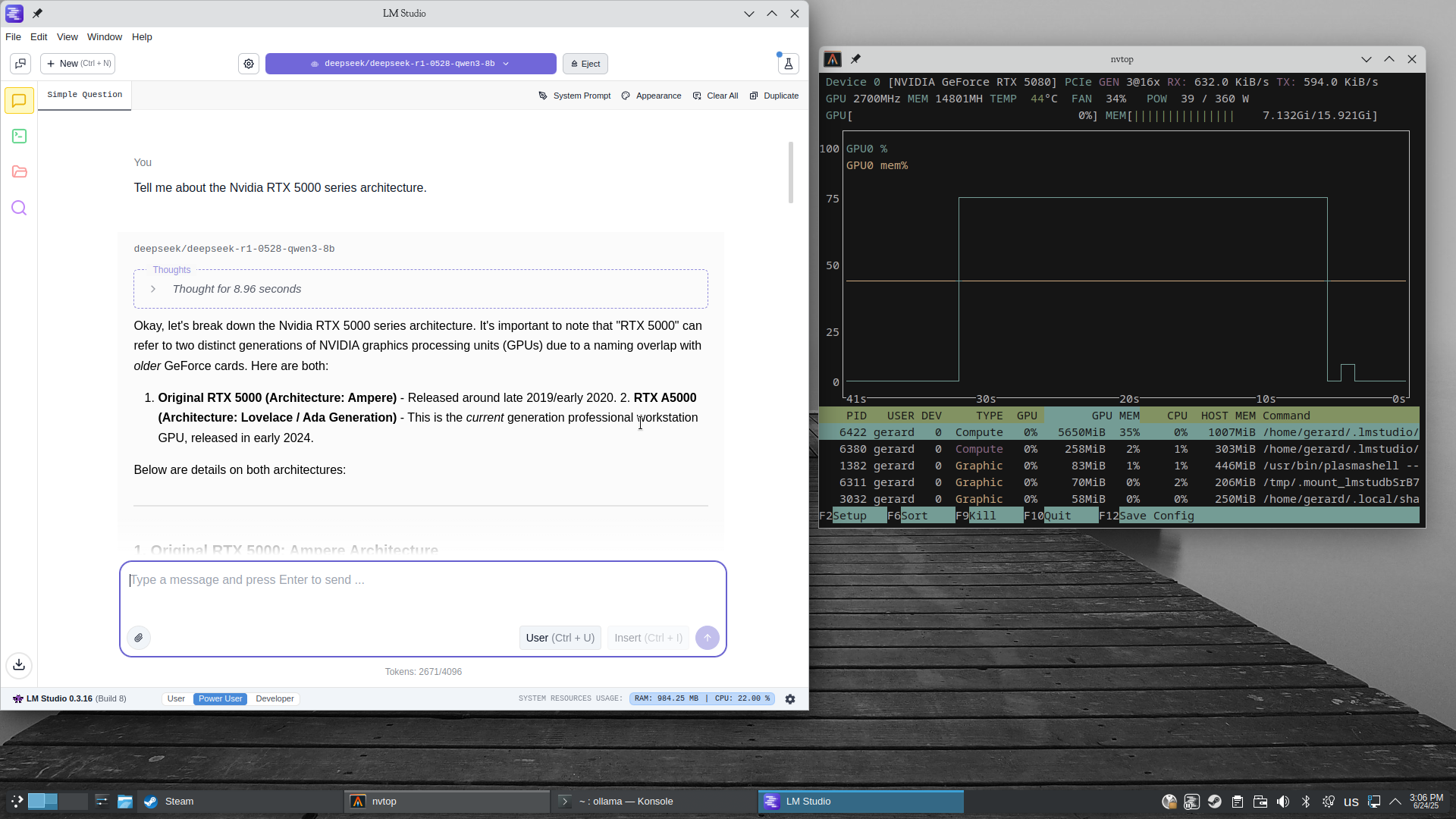Click the Insert (Ctrl + I) button
Image resolution: width=1456 pixels, height=819 pixels.
point(648,638)
